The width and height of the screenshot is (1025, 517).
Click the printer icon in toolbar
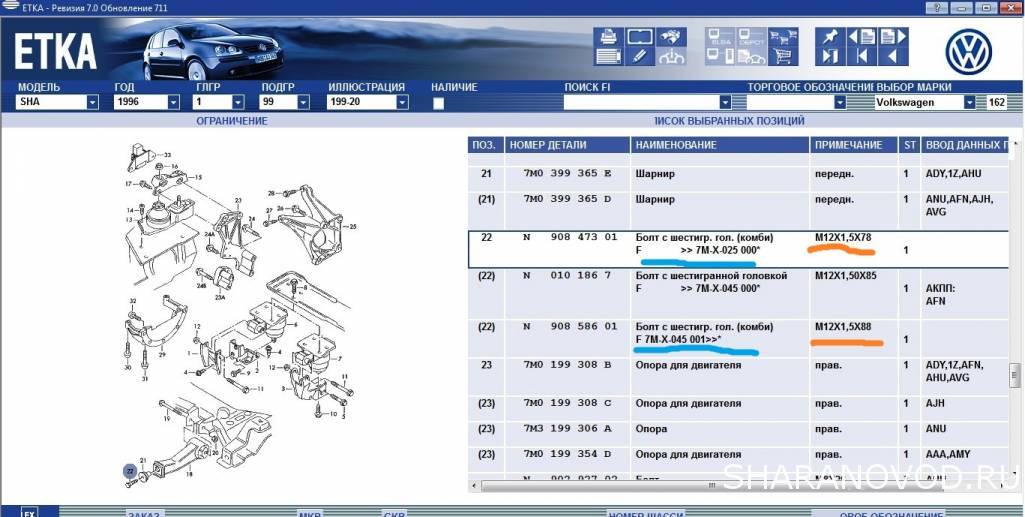tap(606, 38)
